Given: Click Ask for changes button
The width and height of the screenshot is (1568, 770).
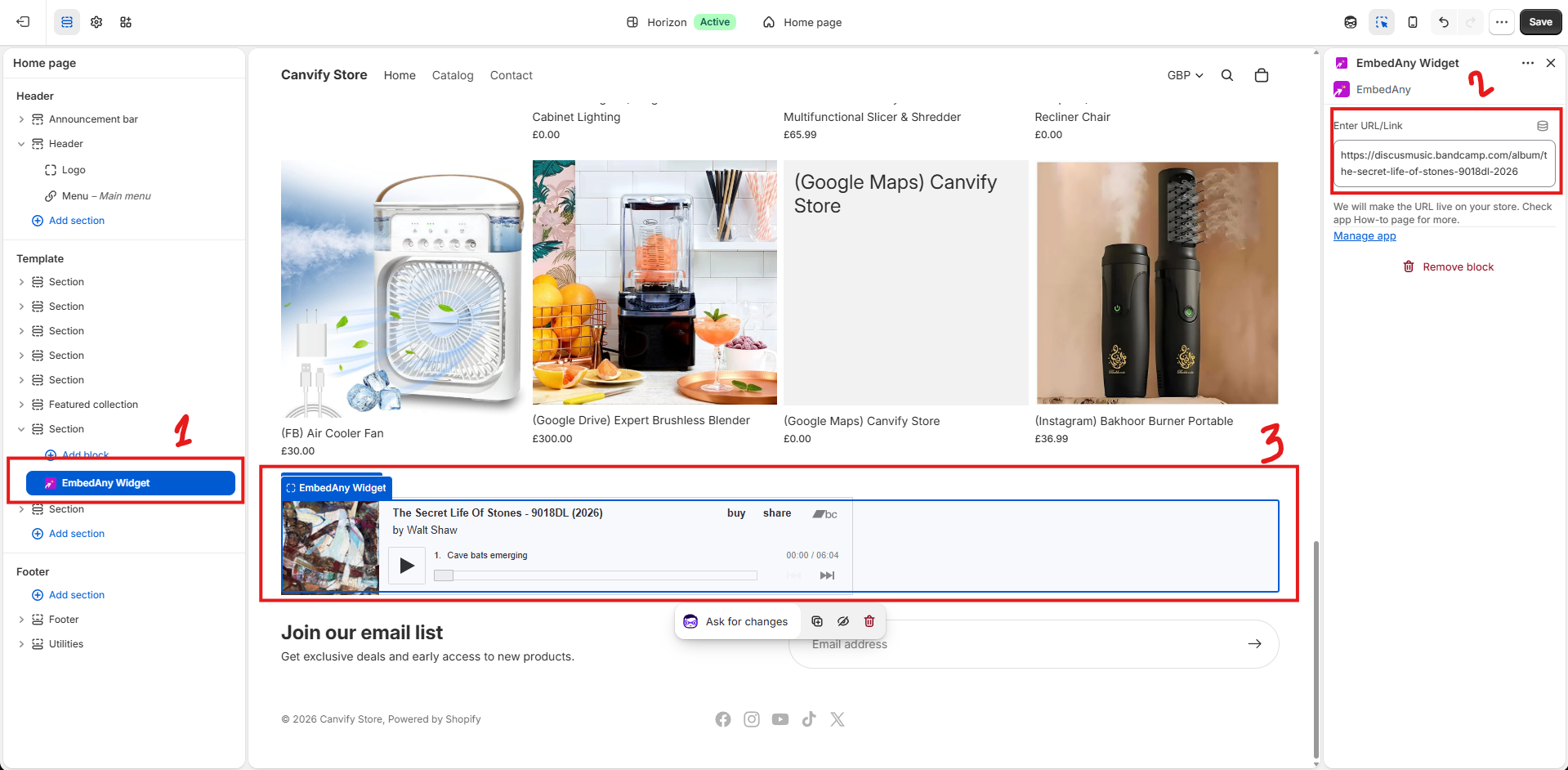Looking at the screenshot, I should click(x=736, y=621).
